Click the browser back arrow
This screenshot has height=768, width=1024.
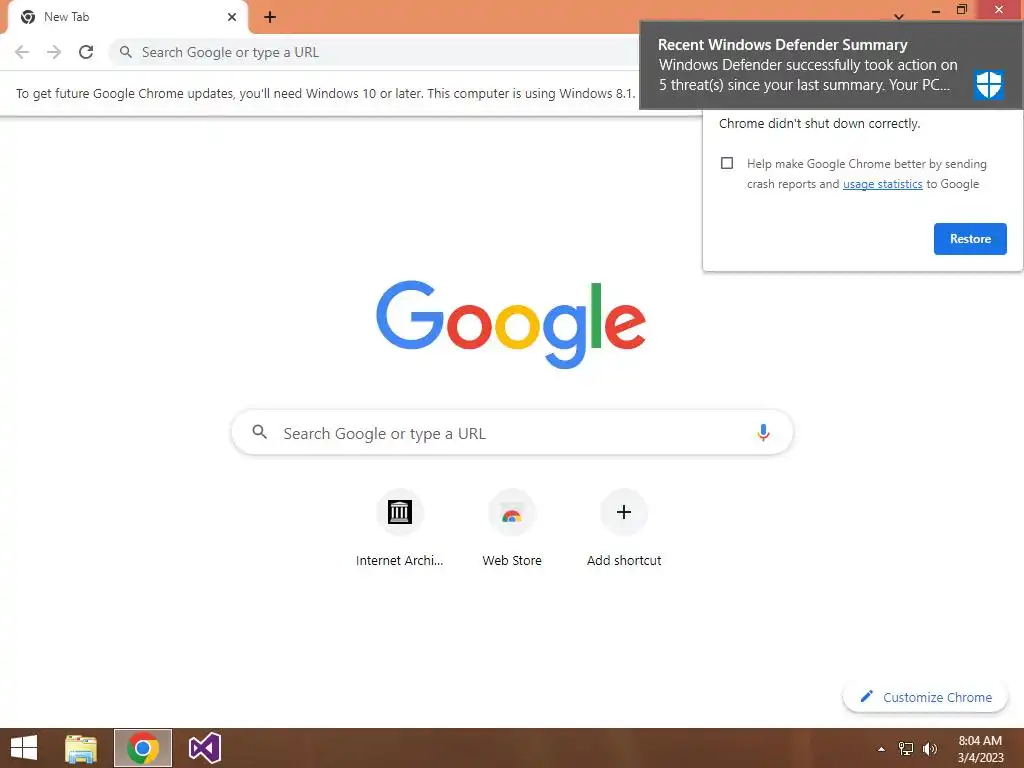(22, 52)
